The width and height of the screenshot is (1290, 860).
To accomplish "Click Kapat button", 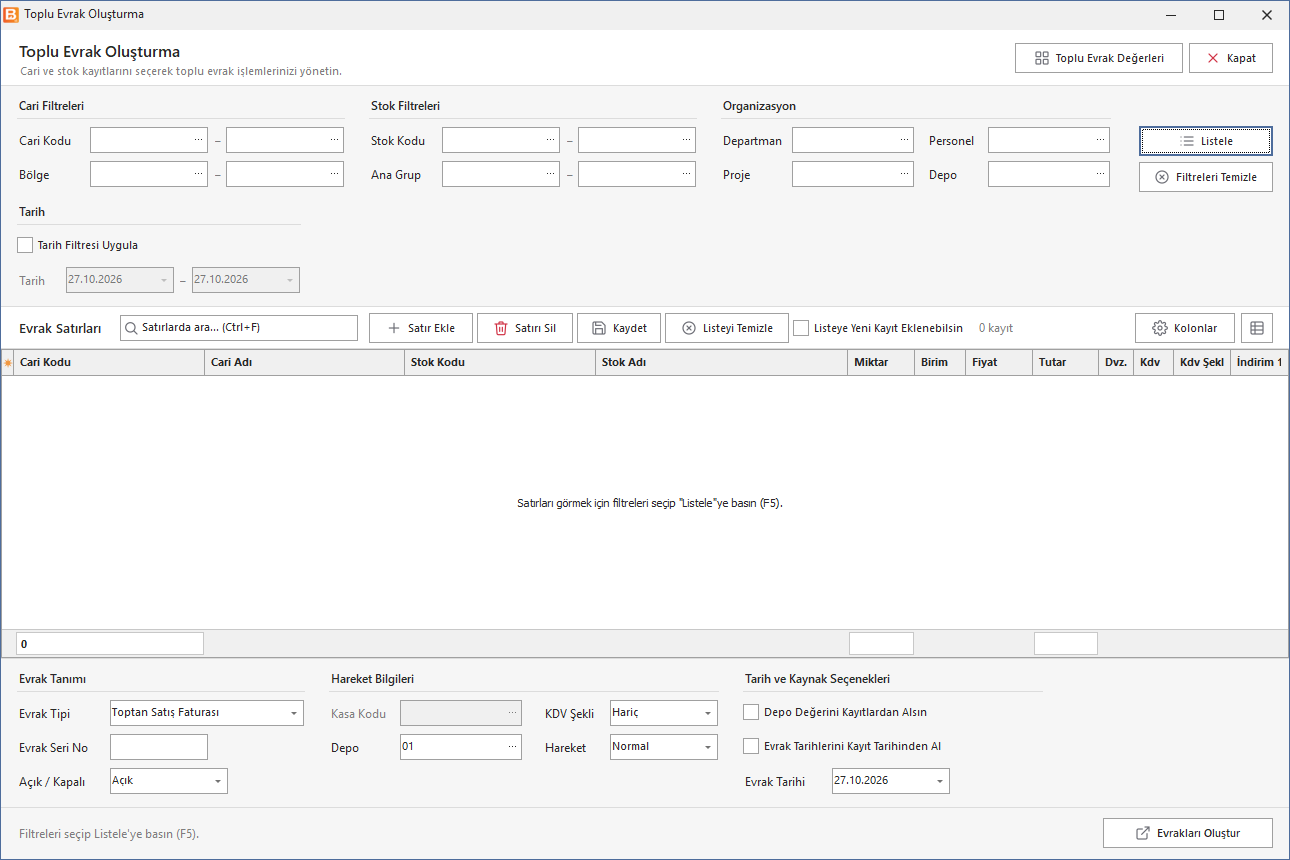I will (x=1231, y=58).
